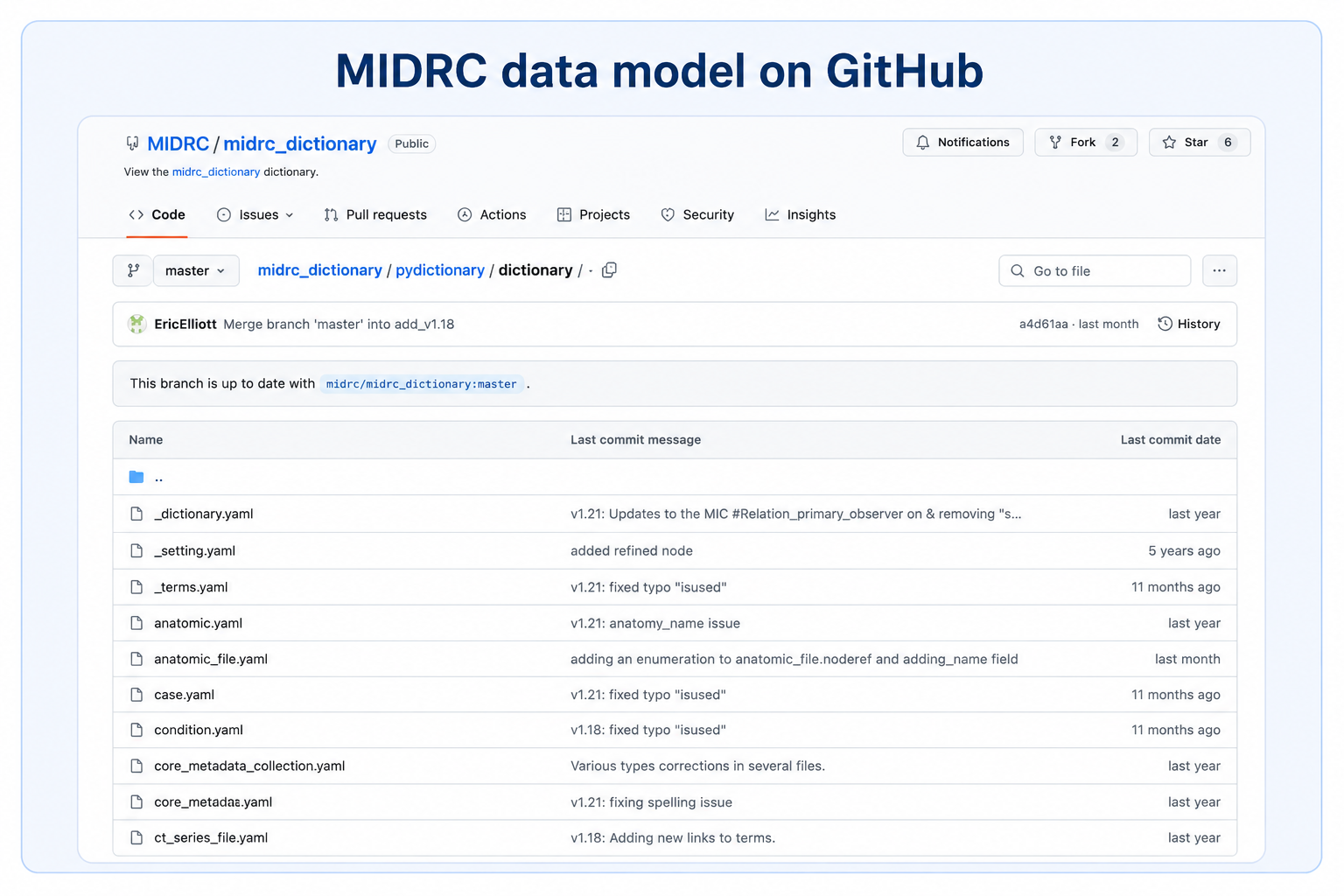Click the file icon for case.yaml
Image resolution: width=1344 pixels, height=896 pixels.
[x=136, y=695]
